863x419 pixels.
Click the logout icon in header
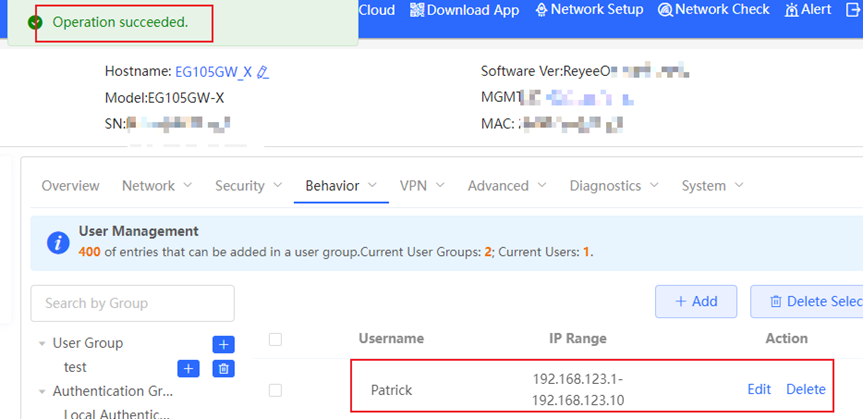pyautogui.click(x=853, y=10)
